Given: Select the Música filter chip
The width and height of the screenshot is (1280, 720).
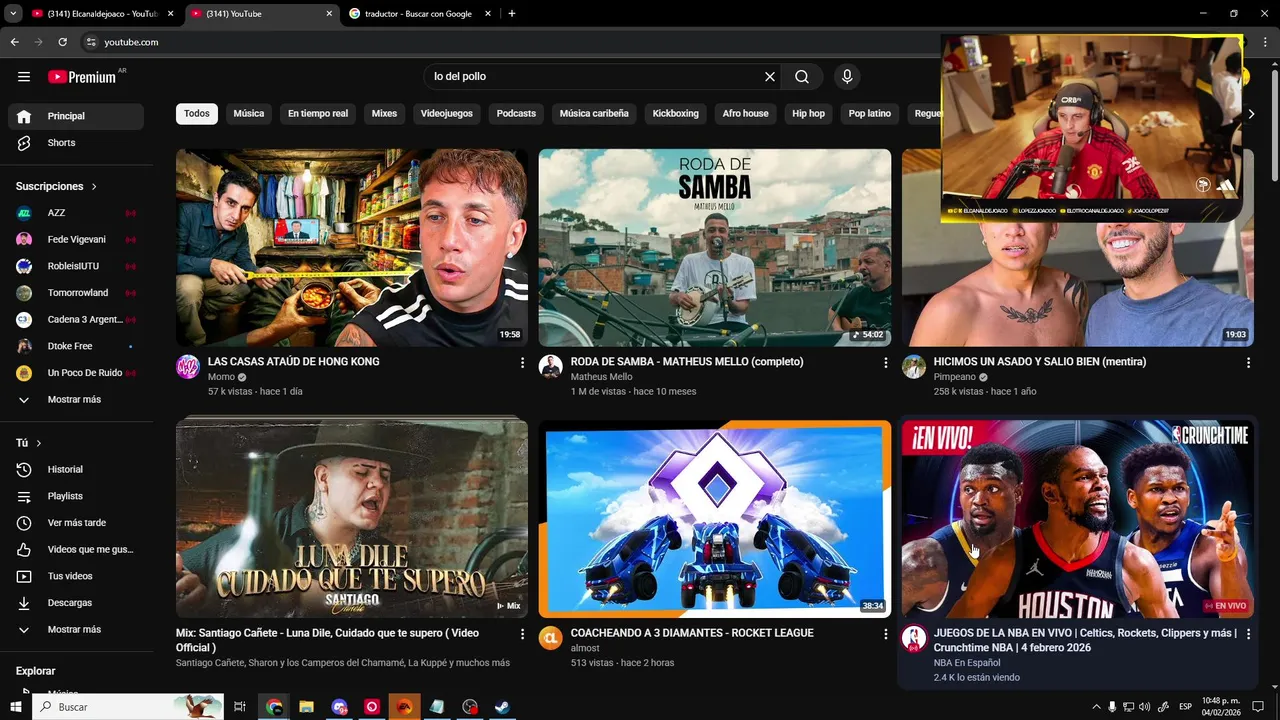Looking at the screenshot, I should [x=249, y=114].
